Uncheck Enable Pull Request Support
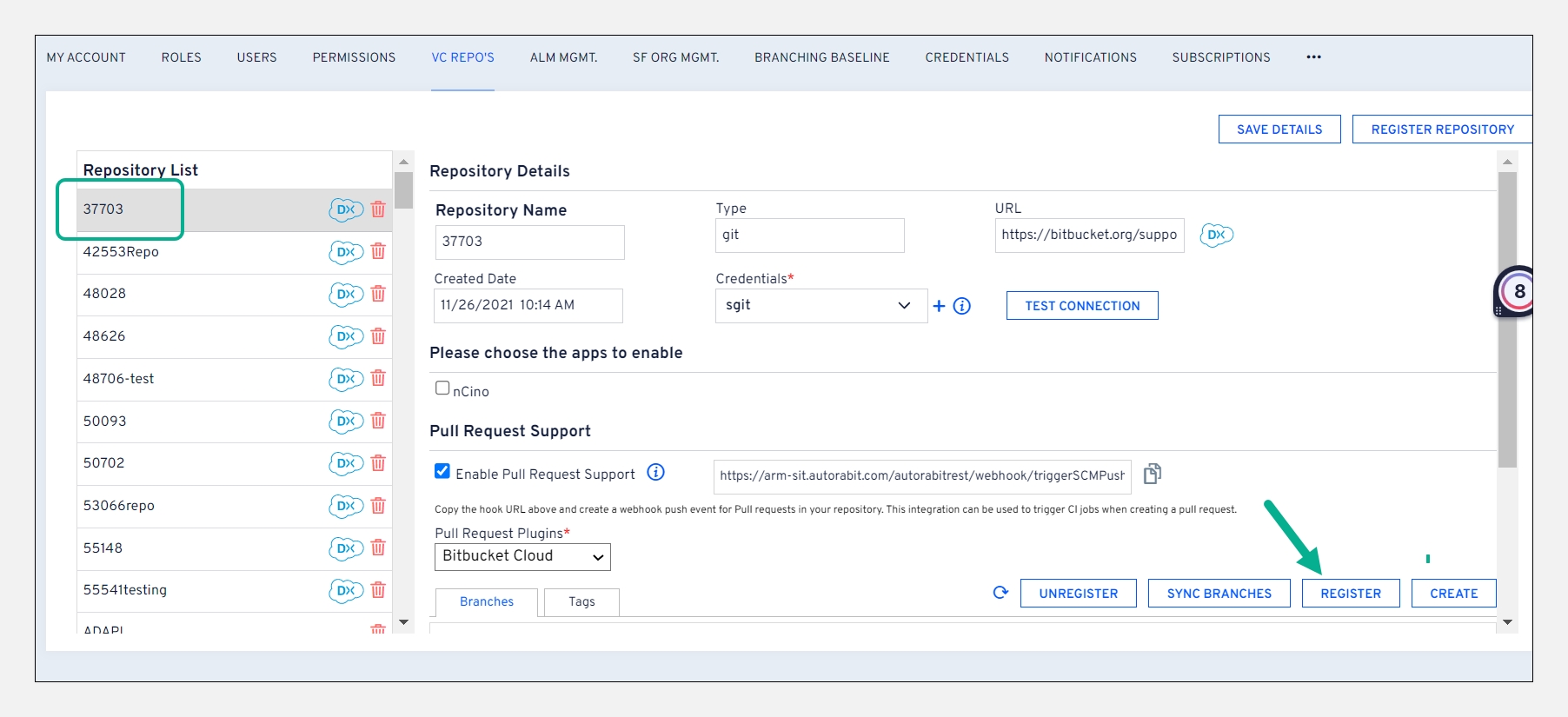The width and height of the screenshot is (1568, 717). pyautogui.click(x=442, y=472)
